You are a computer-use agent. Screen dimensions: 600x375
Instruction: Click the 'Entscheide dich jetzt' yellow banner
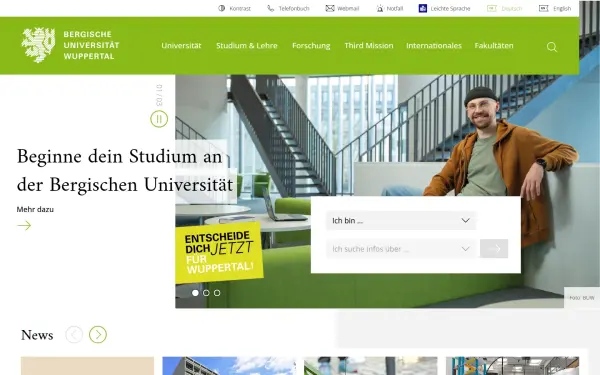pos(219,253)
